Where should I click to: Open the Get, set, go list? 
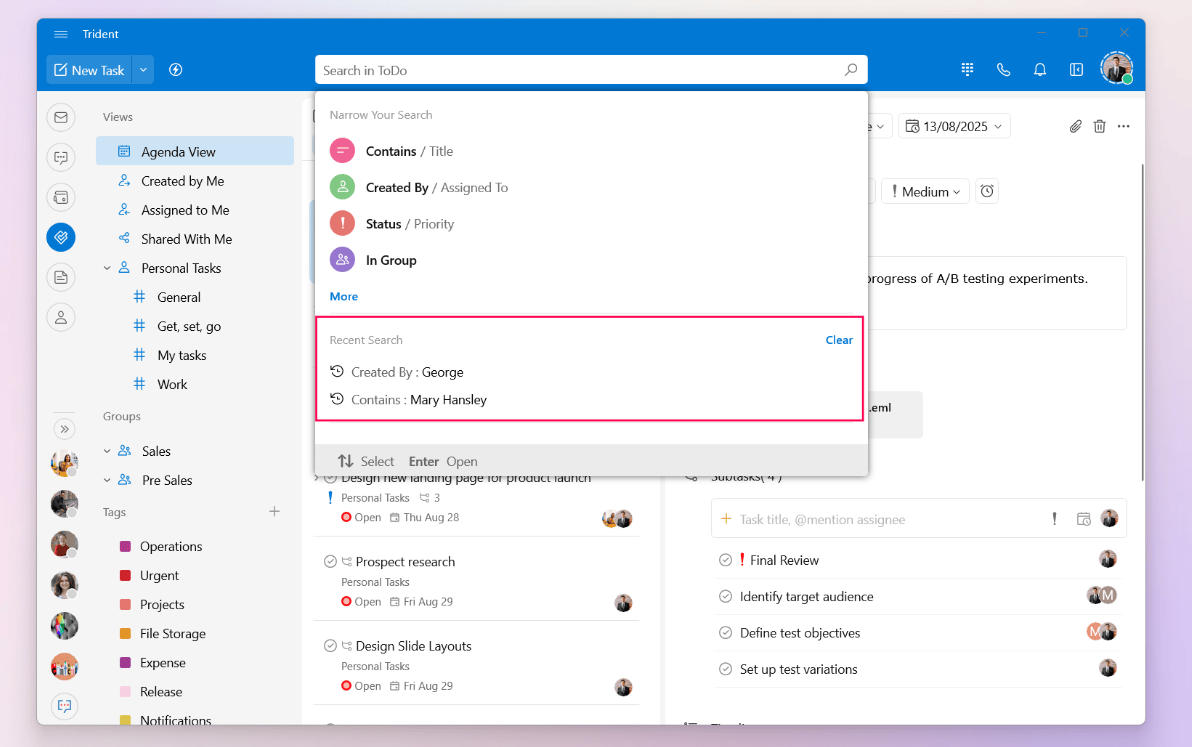tap(189, 326)
